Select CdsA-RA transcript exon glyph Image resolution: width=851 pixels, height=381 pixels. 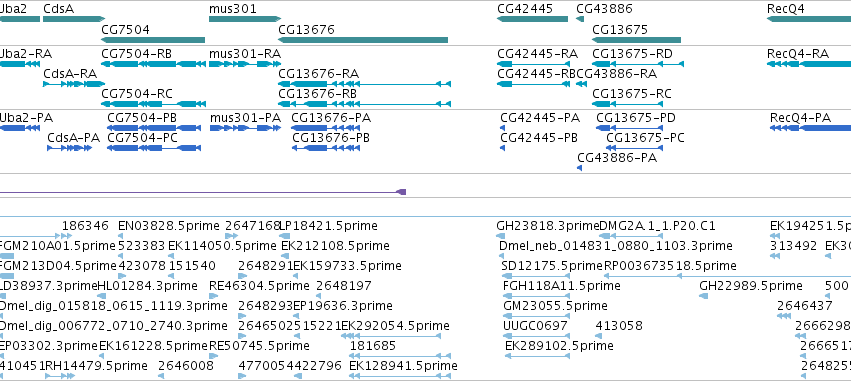pyautogui.click(x=74, y=84)
